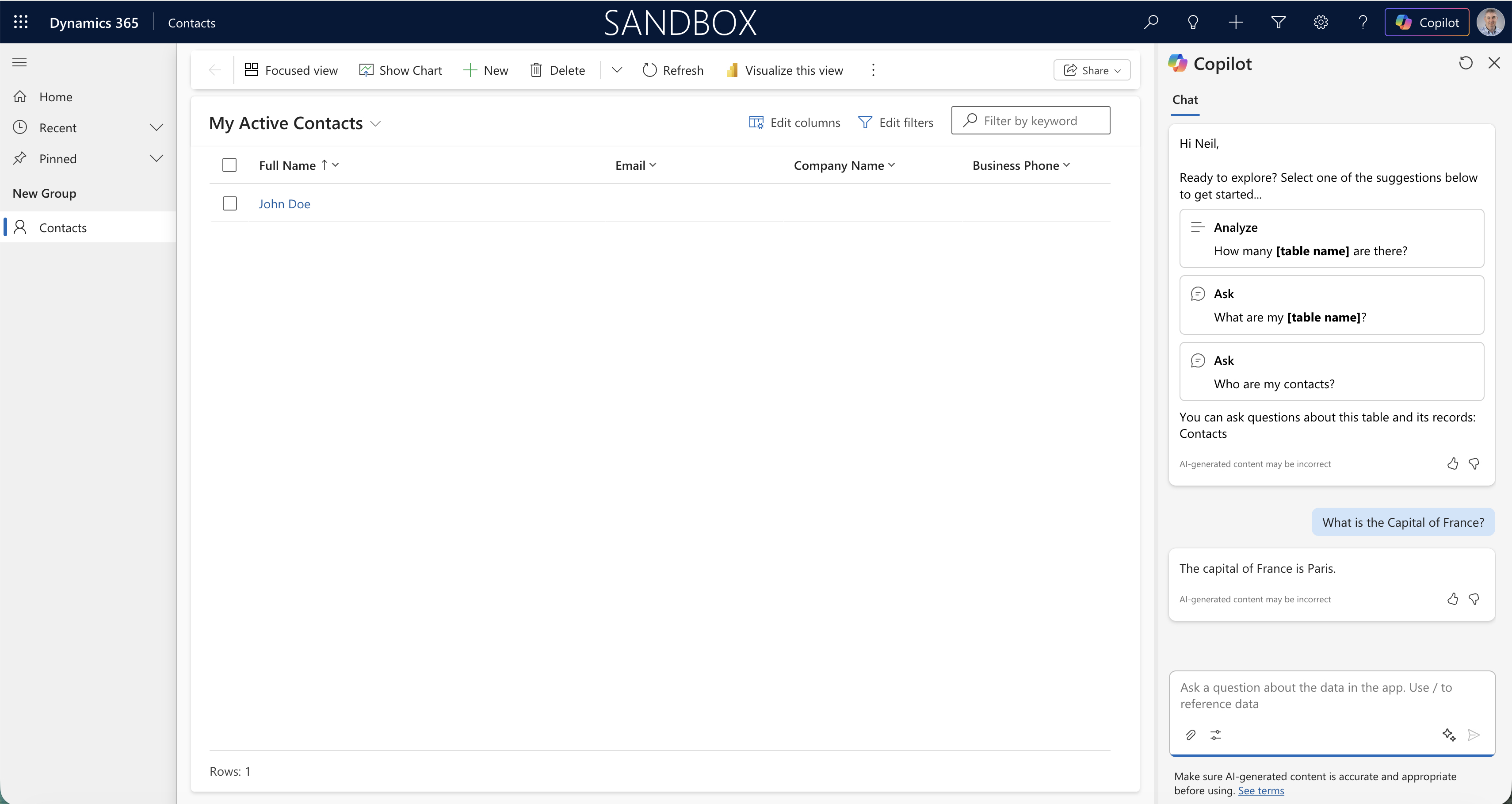Thumbs down the greeting message
The height and width of the screenshot is (804, 1512).
click(1474, 464)
